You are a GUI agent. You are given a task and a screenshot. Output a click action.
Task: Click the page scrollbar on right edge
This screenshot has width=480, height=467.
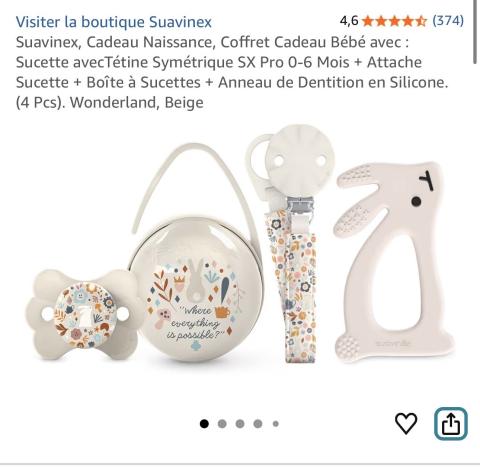[x=475, y=32]
